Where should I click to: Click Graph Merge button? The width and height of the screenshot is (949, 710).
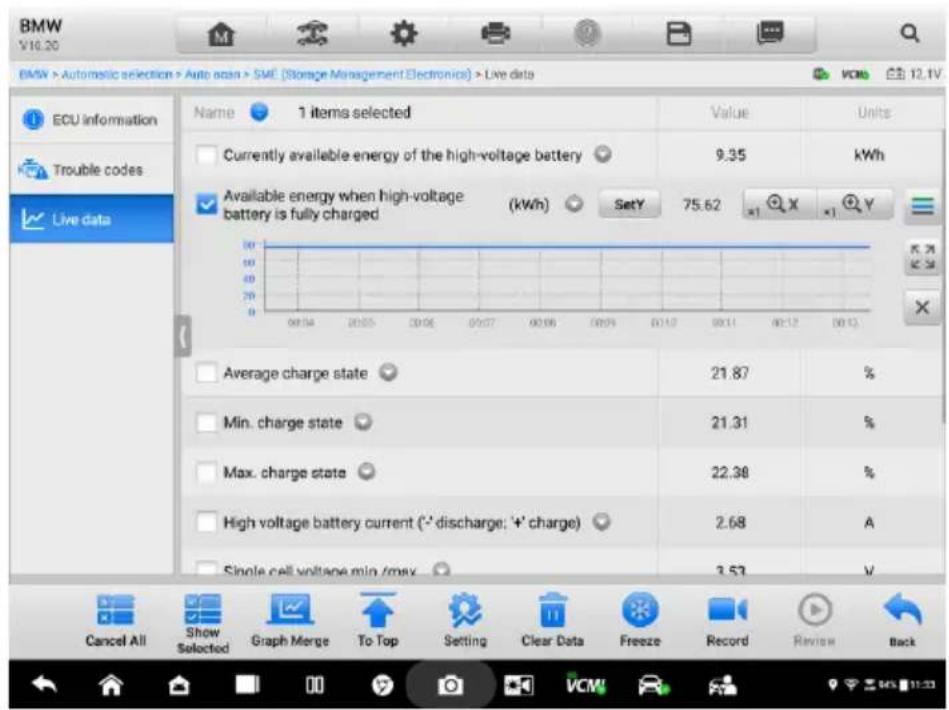click(x=290, y=620)
